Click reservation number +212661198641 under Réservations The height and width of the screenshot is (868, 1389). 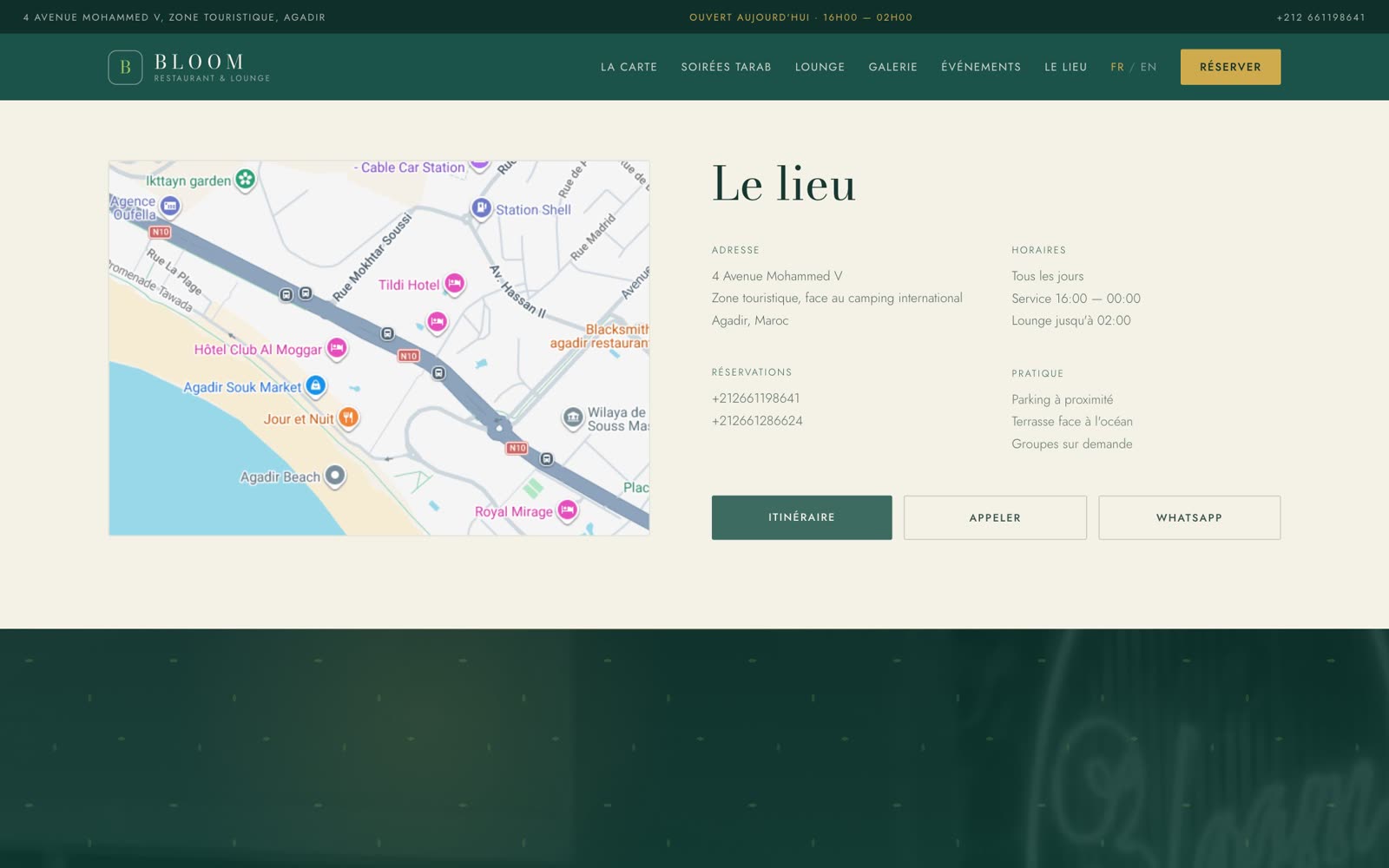(755, 398)
